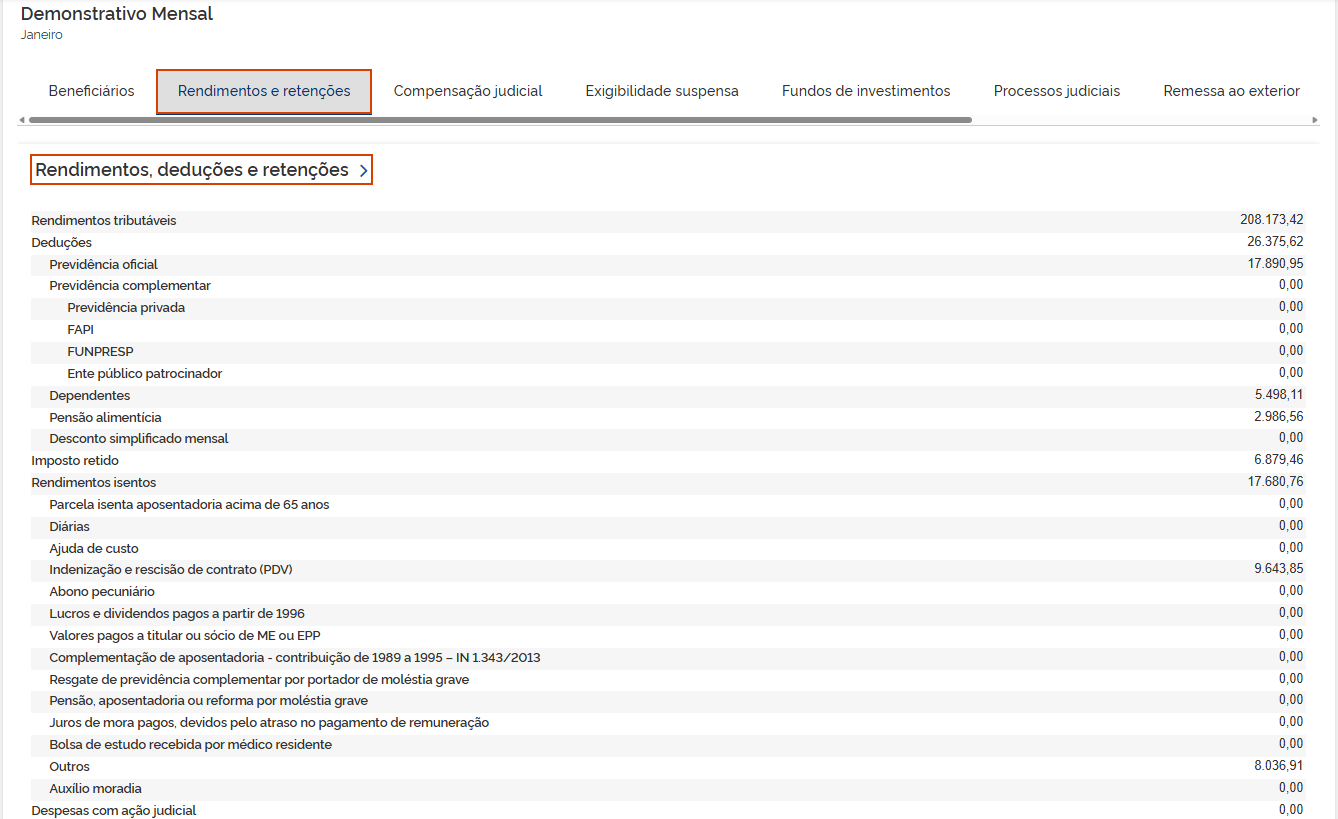This screenshot has height=819, width=1338.
Task: Select the Rendimentos tributáveis row label
Action: [x=104, y=221]
